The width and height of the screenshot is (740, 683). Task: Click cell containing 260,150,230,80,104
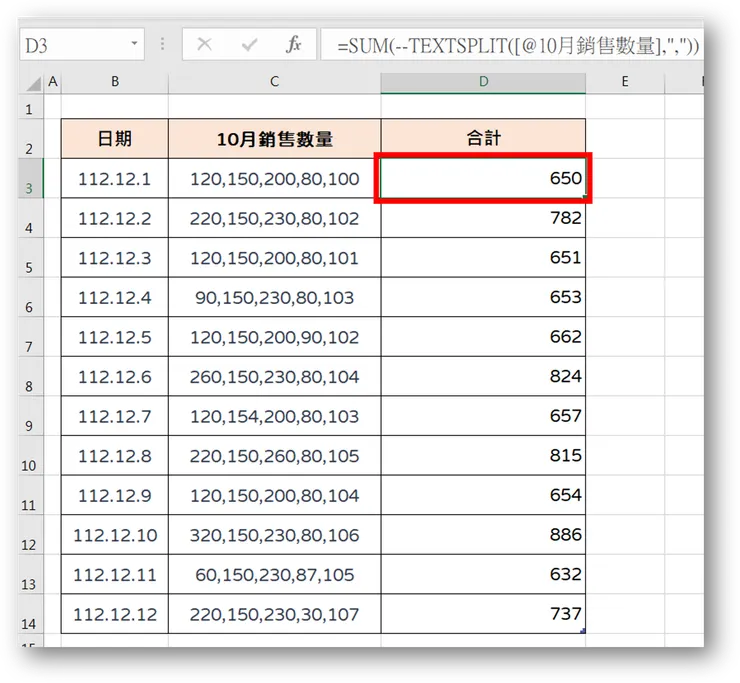(274, 377)
